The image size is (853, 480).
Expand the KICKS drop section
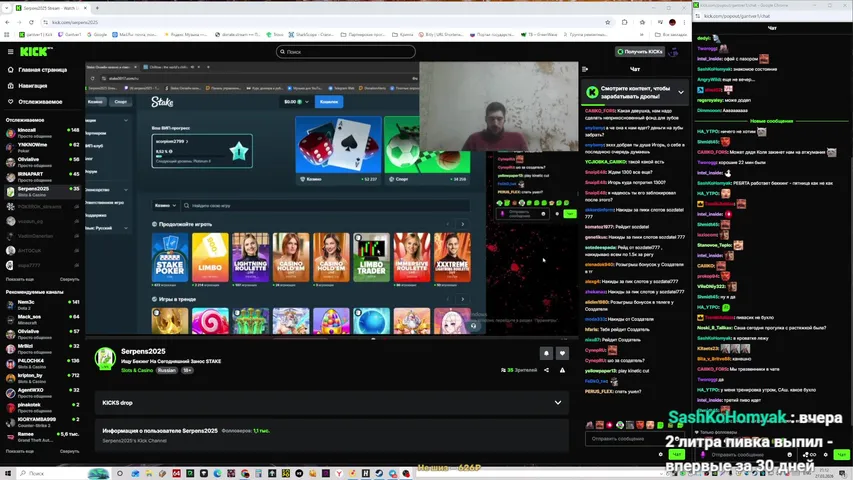[557, 402]
